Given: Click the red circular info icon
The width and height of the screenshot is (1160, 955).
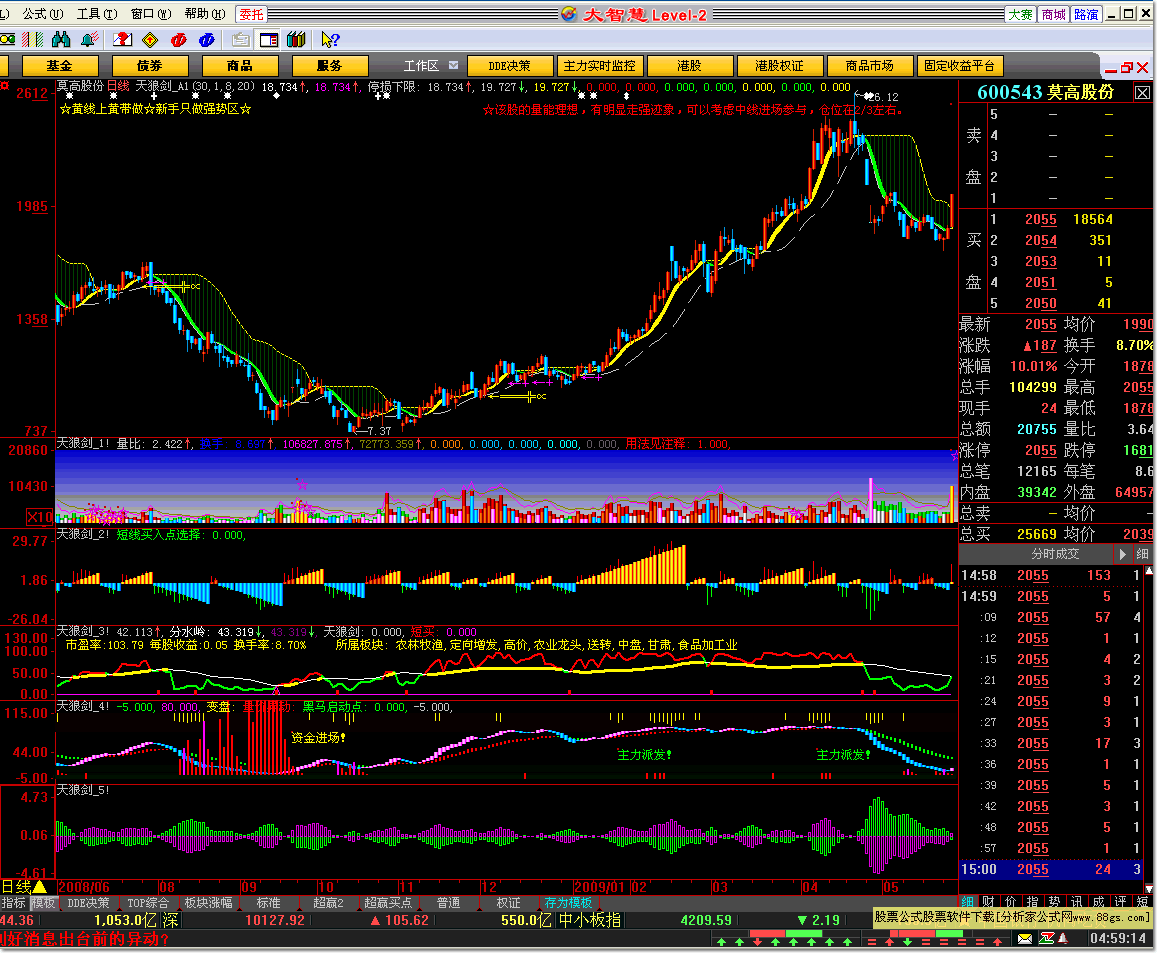Looking at the screenshot, I should pos(178,39).
